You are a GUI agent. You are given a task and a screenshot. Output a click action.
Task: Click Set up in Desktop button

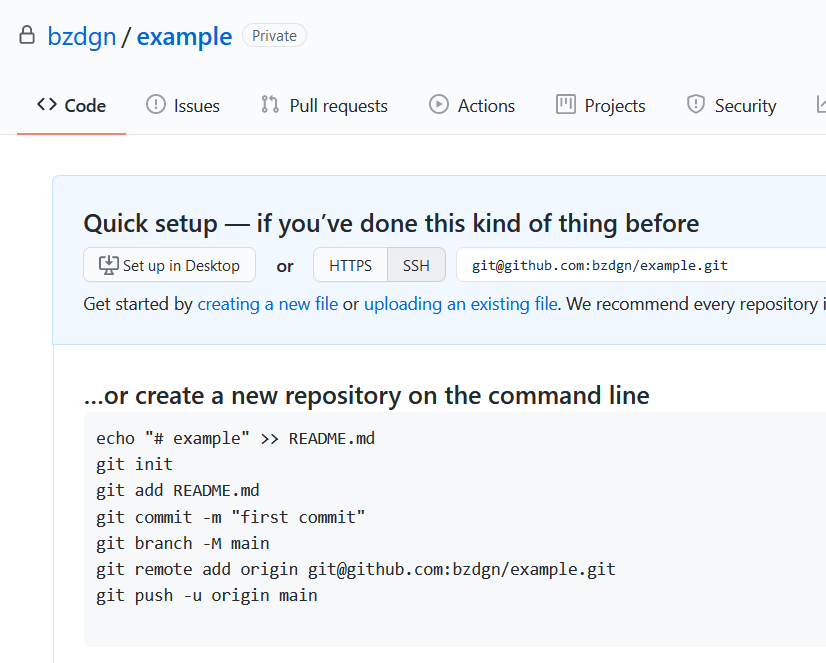170,265
